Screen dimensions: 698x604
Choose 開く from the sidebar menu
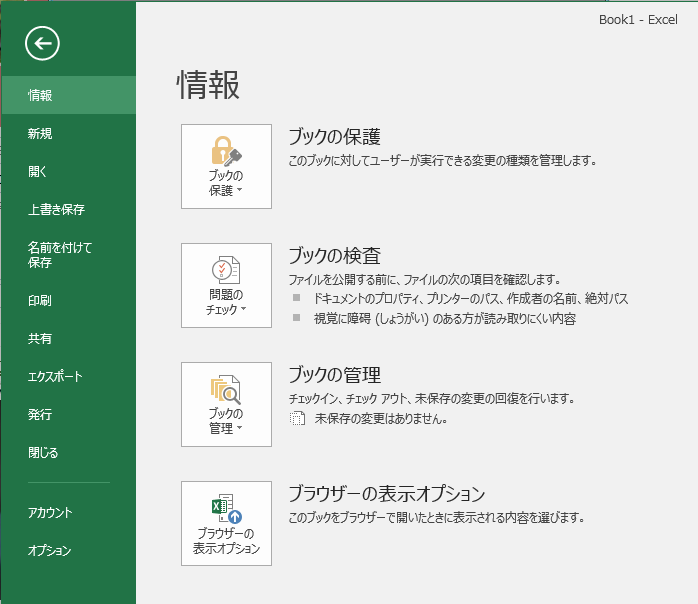[69, 171]
